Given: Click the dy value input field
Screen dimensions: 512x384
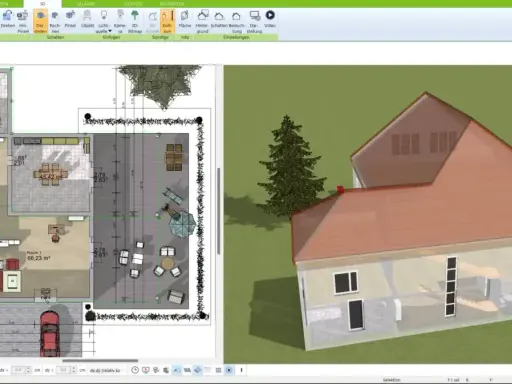Looking at the screenshot, I should [x=63, y=370].
